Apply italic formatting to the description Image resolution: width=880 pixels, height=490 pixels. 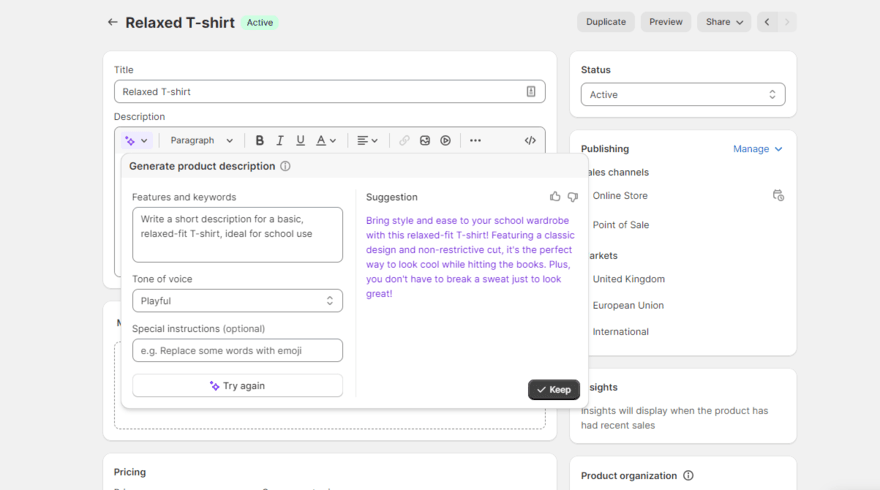click(280, 141)
